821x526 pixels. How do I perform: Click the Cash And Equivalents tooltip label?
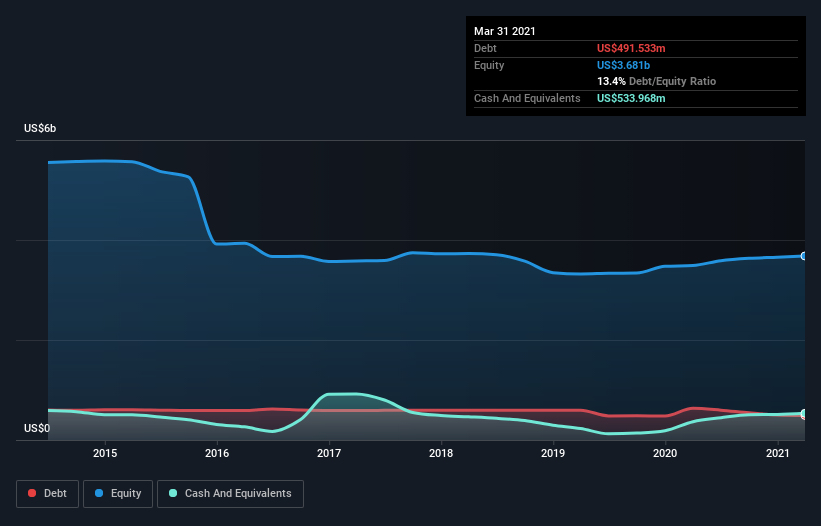point(527,98)
